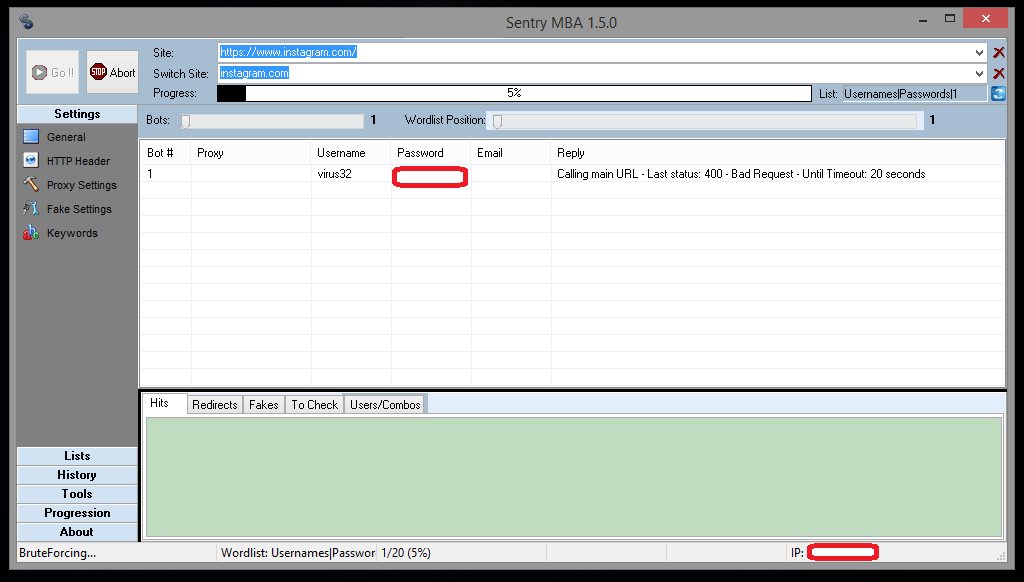Viewport: 1024px width, 582px height.
Task: Click the "Username" column header
Action: [351, 153]
